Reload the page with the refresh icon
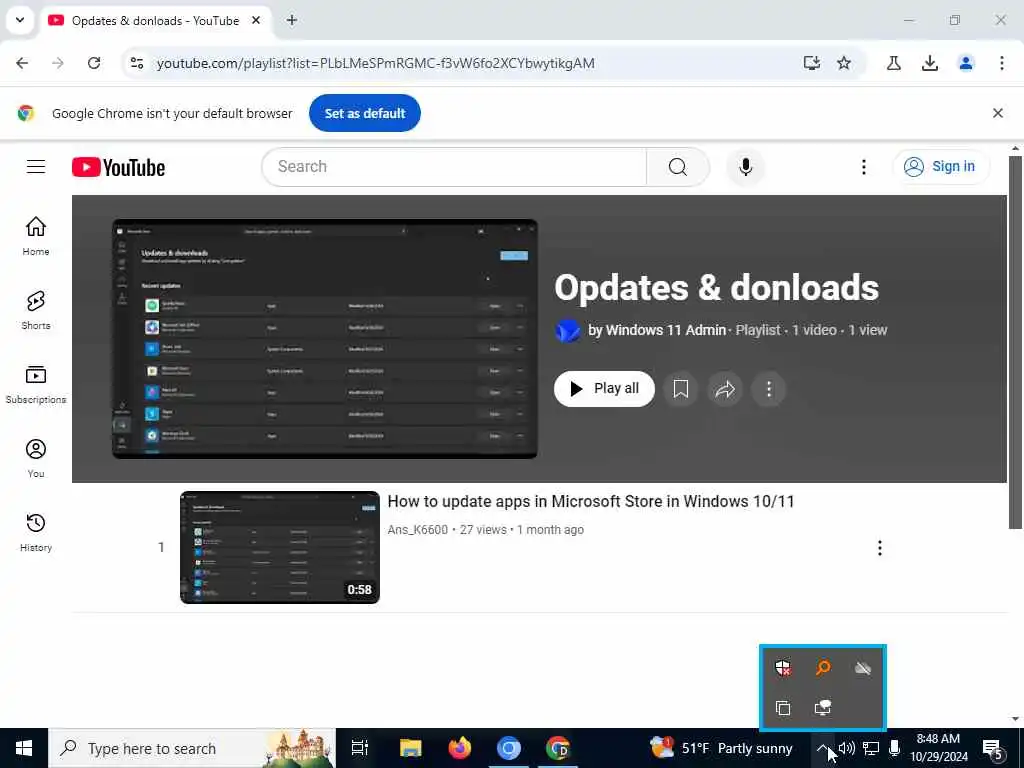The image size is (1024, 768). pos(94,63)
